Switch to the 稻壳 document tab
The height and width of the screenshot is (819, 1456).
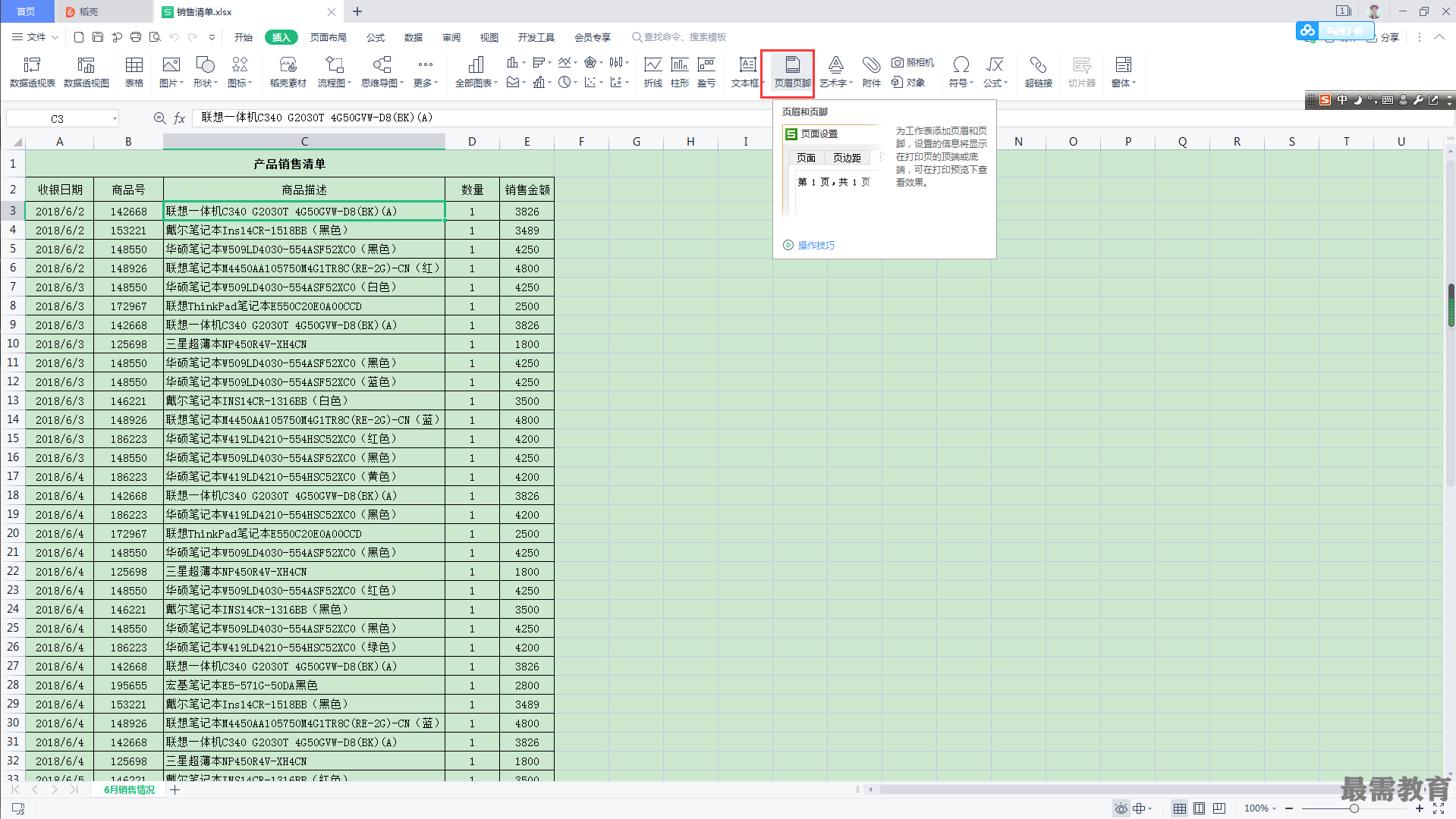click(x=104, y=11)
